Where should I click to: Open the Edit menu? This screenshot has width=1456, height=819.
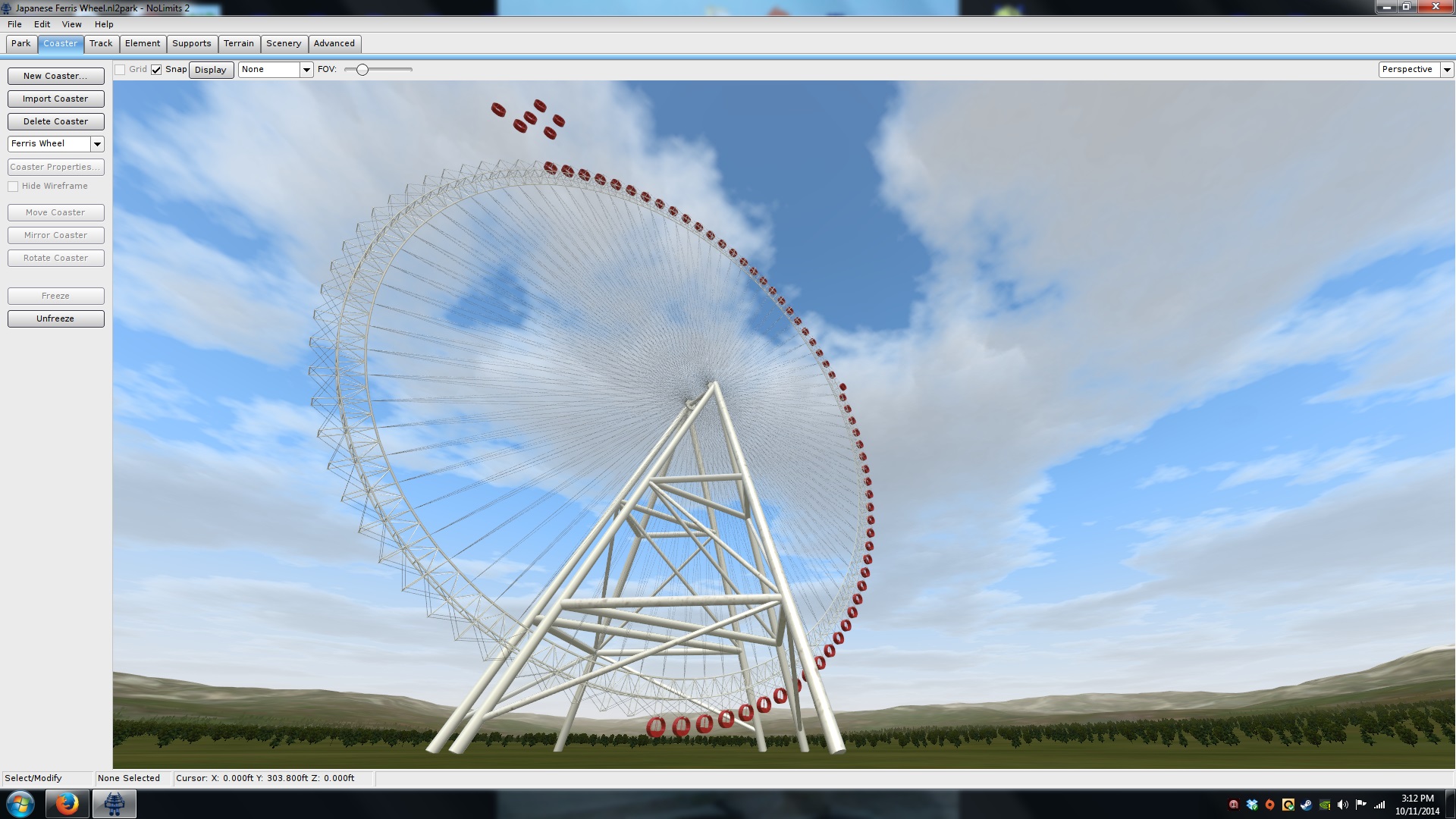pyautogui.click(x=42, y=24)
